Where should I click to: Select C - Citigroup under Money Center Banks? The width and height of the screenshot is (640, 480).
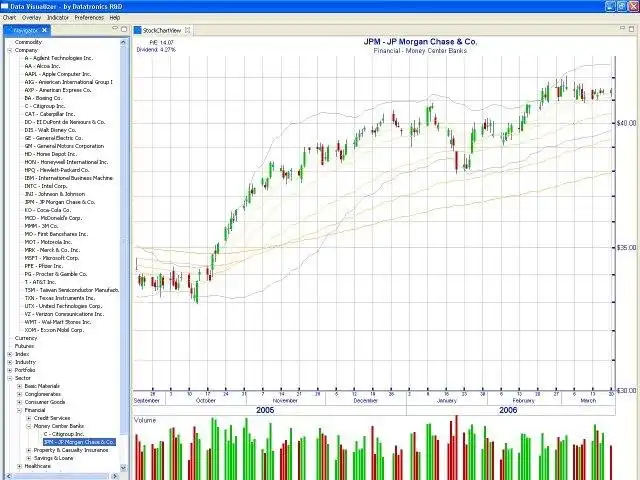(x=64, y=434)
